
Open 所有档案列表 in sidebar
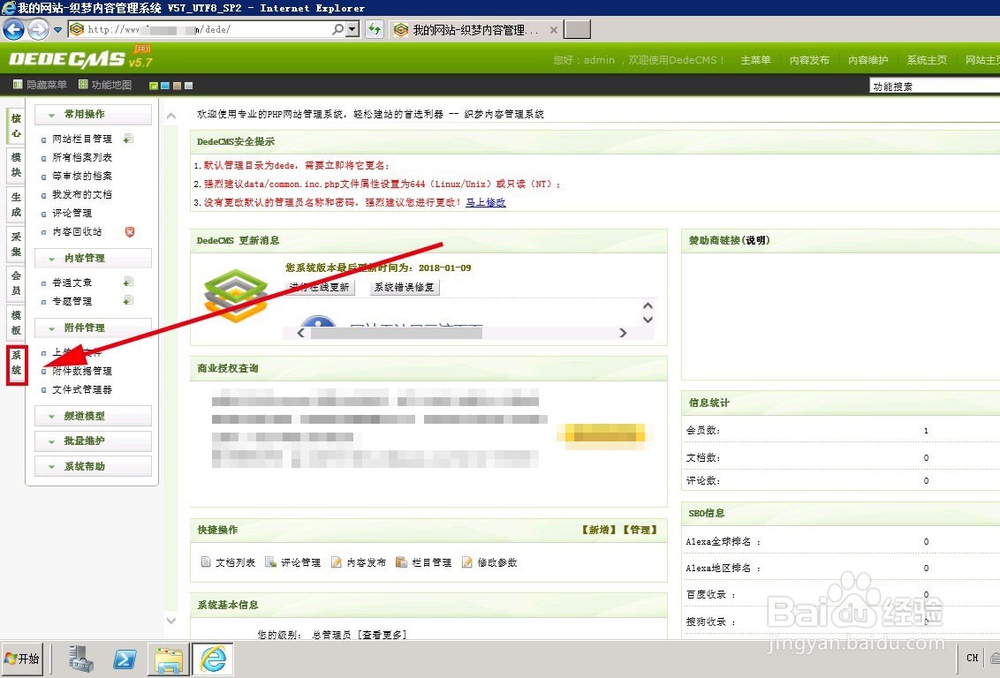coord(82,158)
